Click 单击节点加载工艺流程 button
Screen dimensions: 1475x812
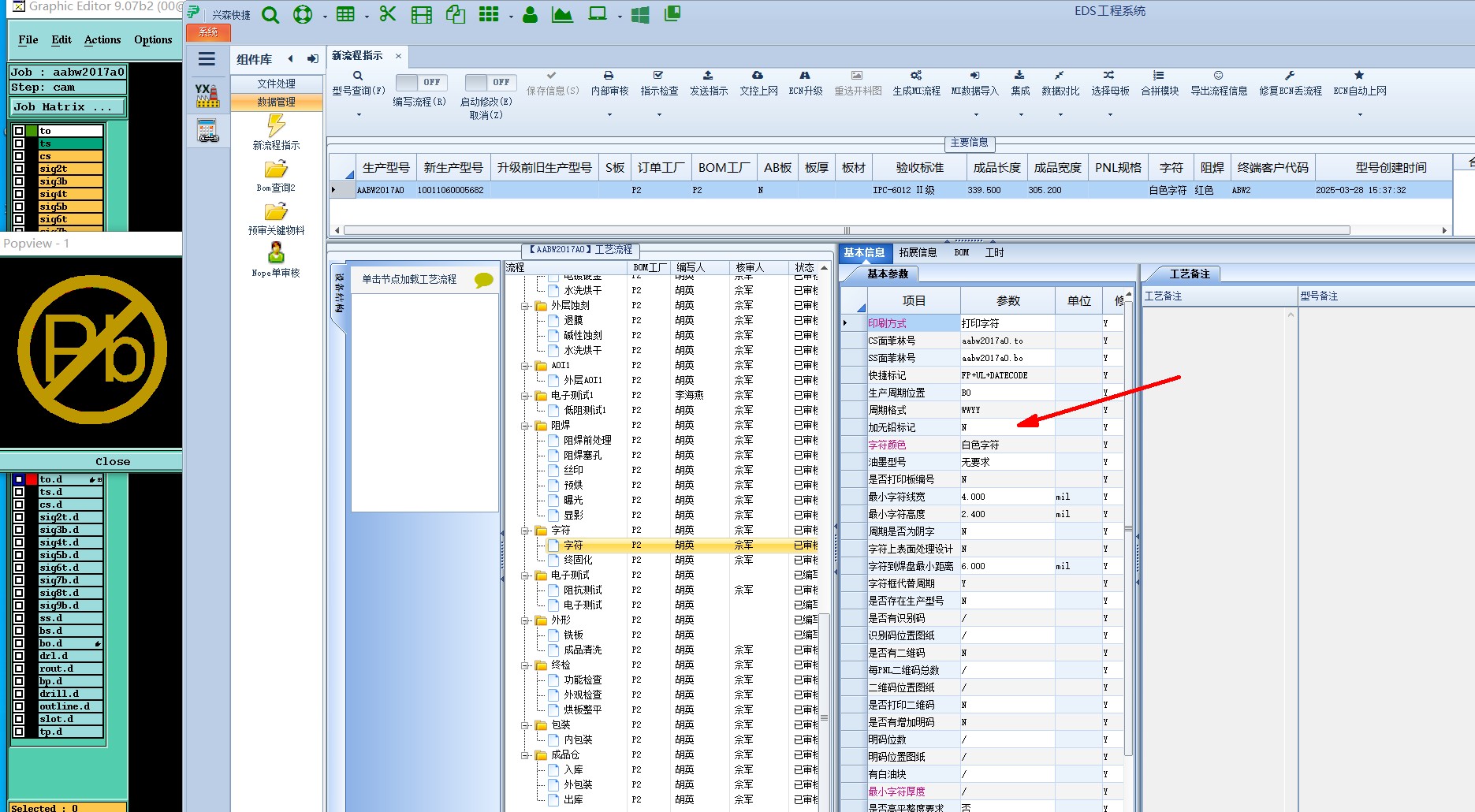(x=424, y=279)
